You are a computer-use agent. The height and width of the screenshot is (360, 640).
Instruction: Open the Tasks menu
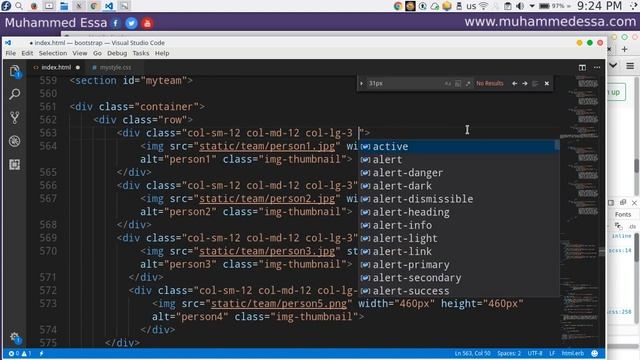point(140,53)
